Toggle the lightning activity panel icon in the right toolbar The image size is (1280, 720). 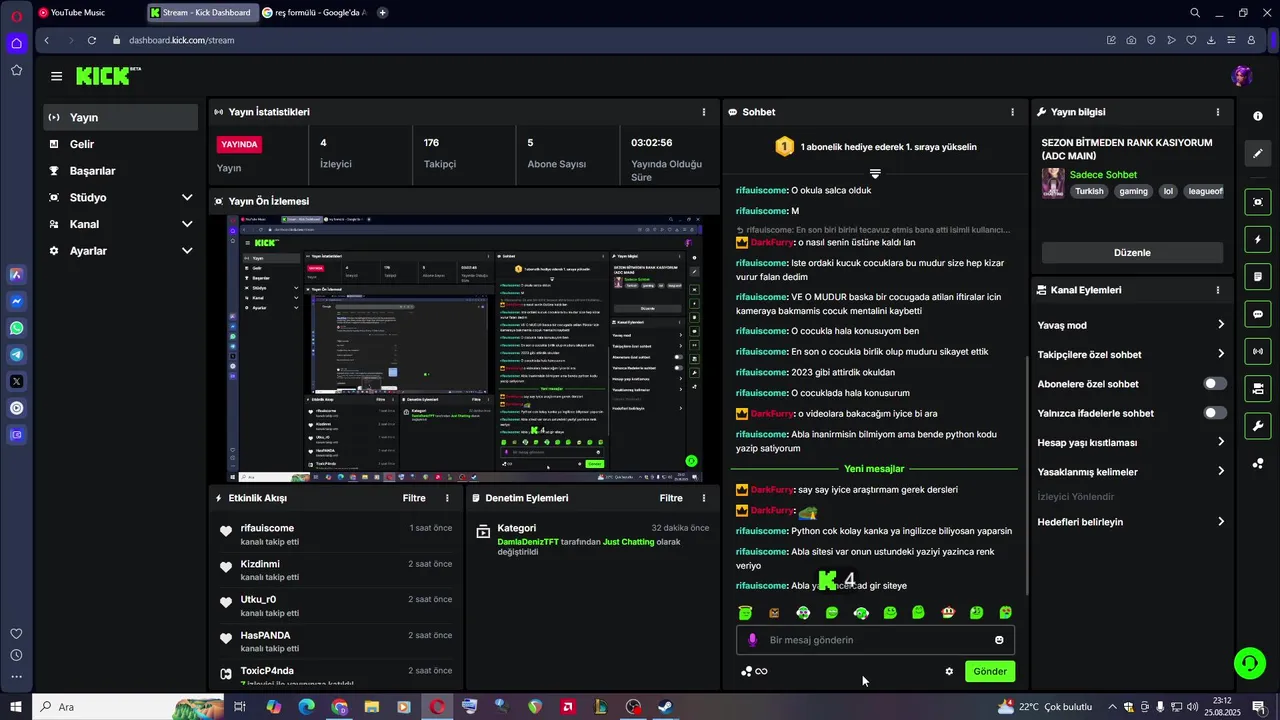click(1258, 239)
